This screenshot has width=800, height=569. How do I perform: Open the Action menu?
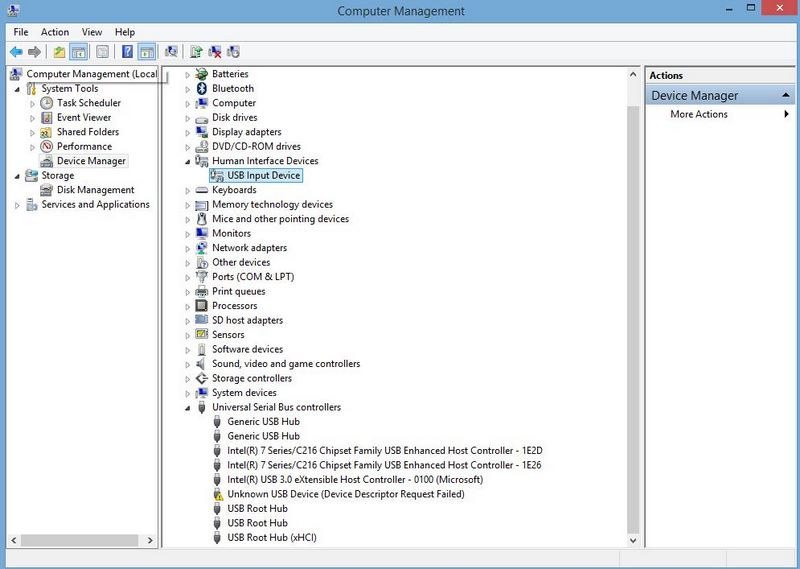(55, 32)
